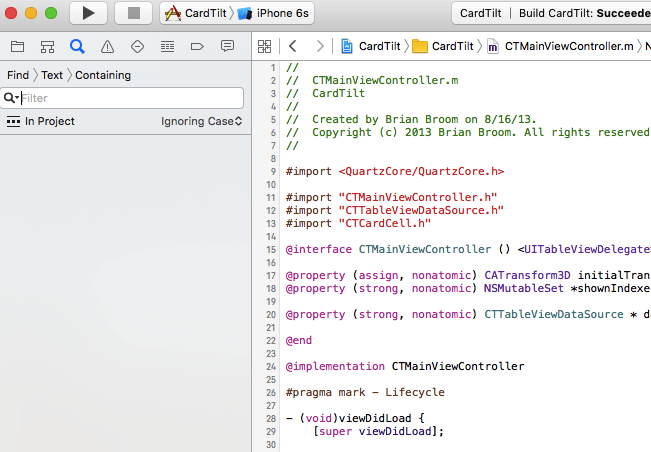Show the Symbol navigator
The height and width of the screenshot is (452, 651).
click(46, 46)
